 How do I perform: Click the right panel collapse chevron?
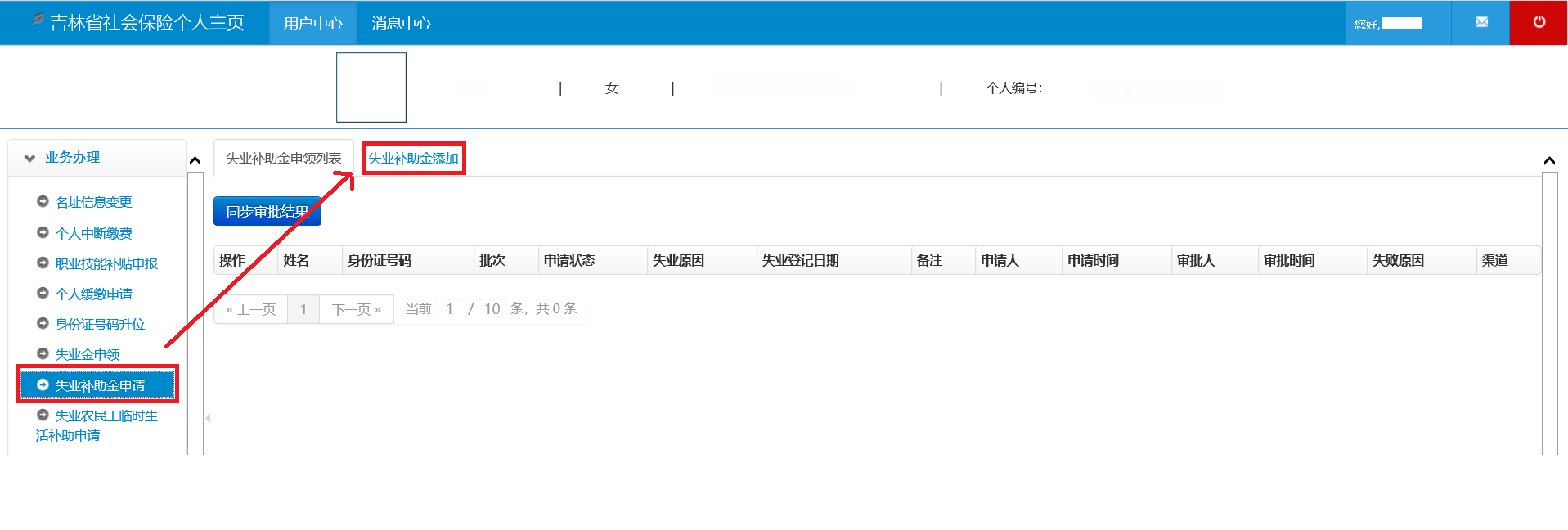click(1549, 160)
